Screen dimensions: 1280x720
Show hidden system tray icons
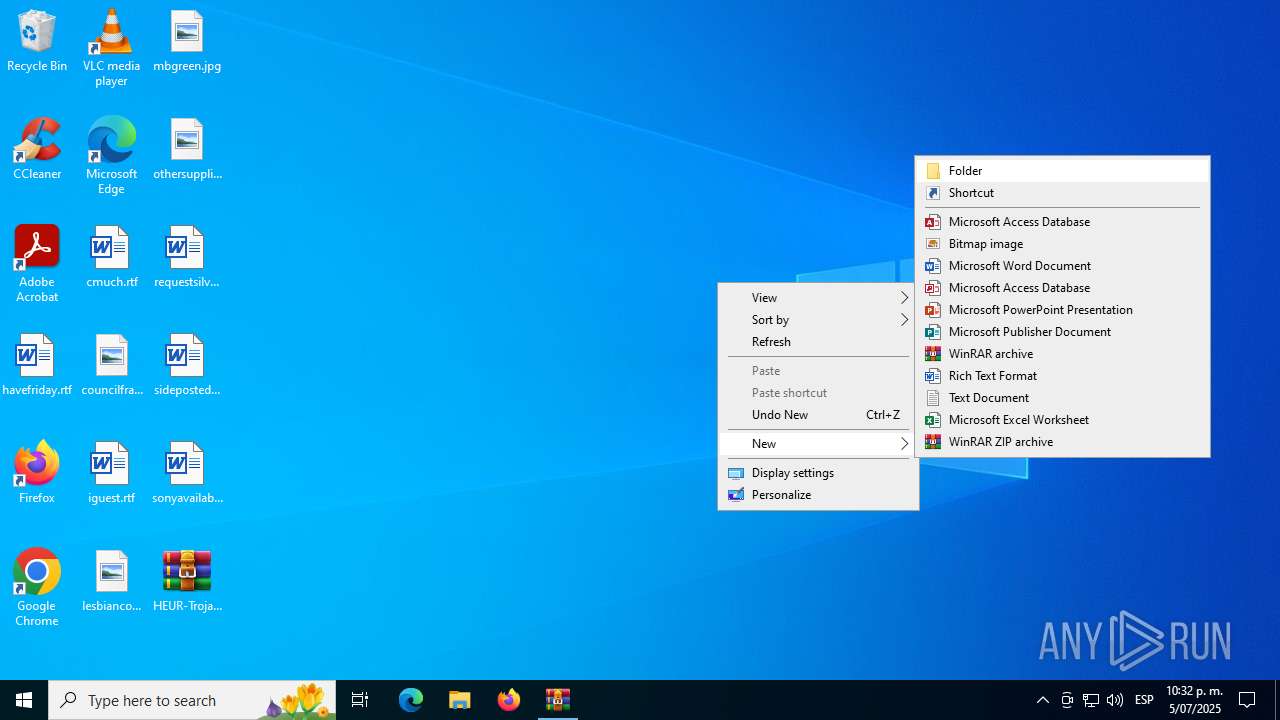coord(1043,700)
